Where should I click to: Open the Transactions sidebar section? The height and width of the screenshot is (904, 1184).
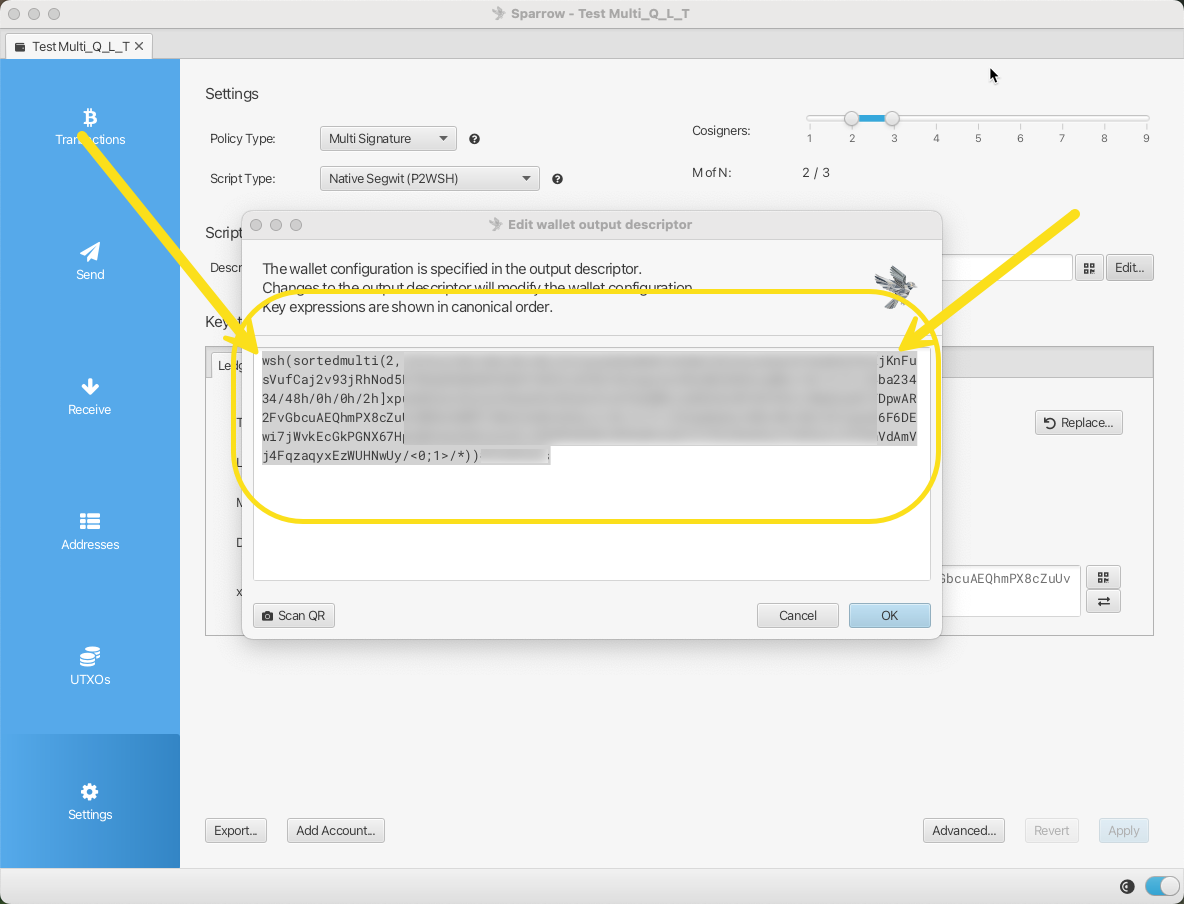[90, 127]
